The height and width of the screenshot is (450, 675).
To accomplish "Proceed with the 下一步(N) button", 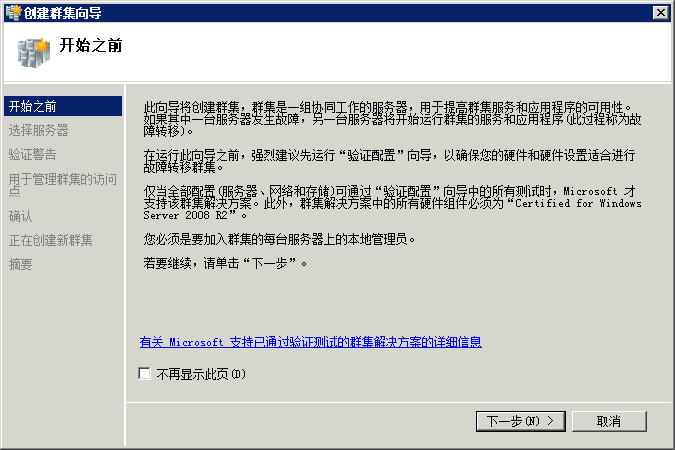I will click(521, 421).
